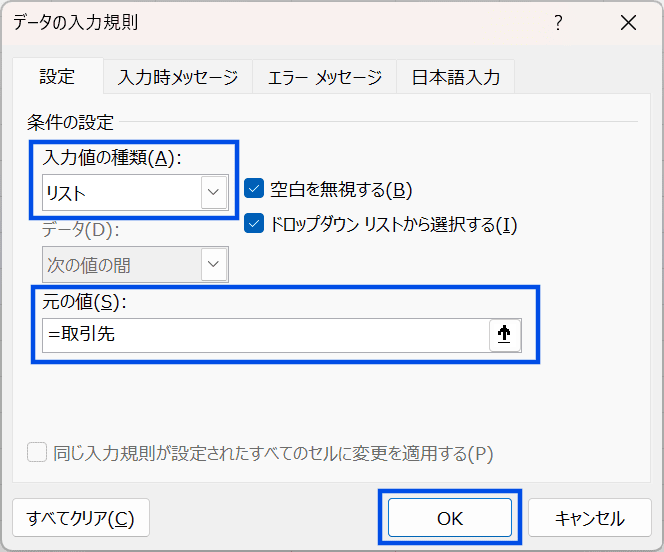
Task: Click the データ dropdown arrow
Action: (212, 265)
